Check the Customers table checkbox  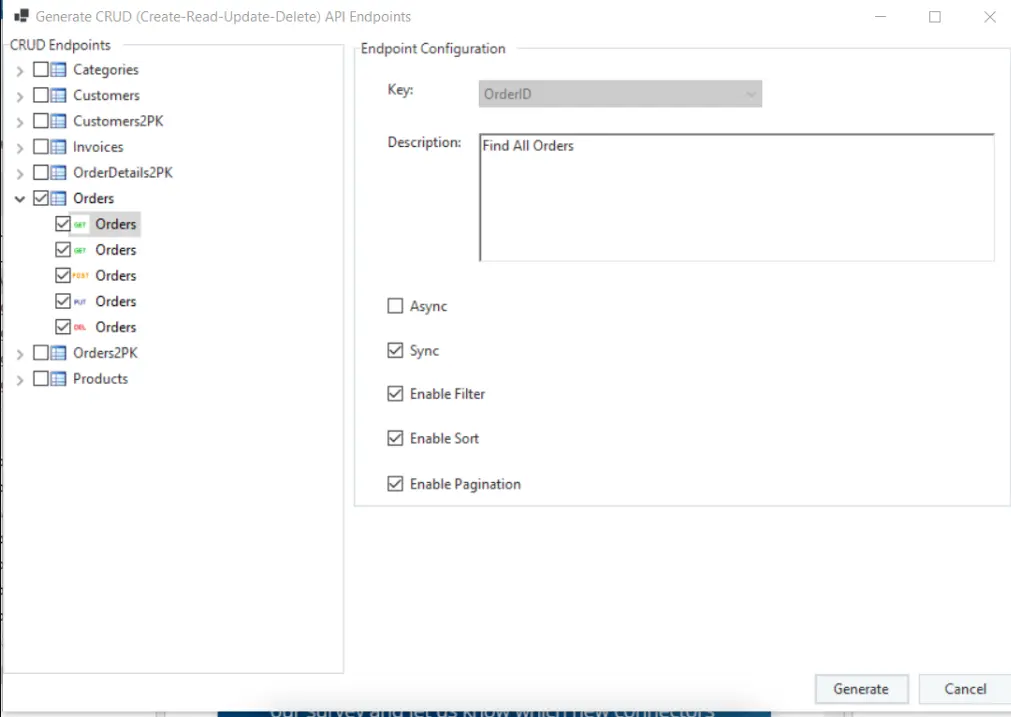click(40, 96)
